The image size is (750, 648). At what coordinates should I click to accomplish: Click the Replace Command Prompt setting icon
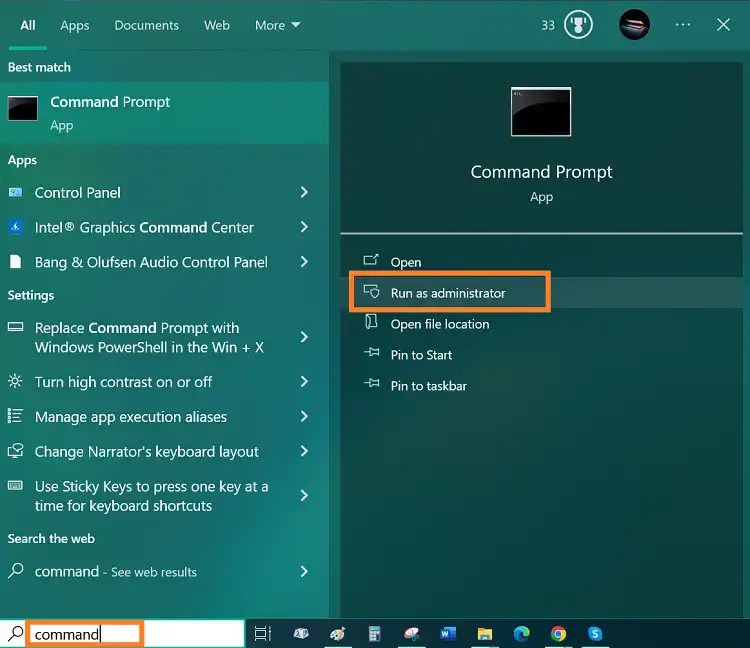[15, 327]
